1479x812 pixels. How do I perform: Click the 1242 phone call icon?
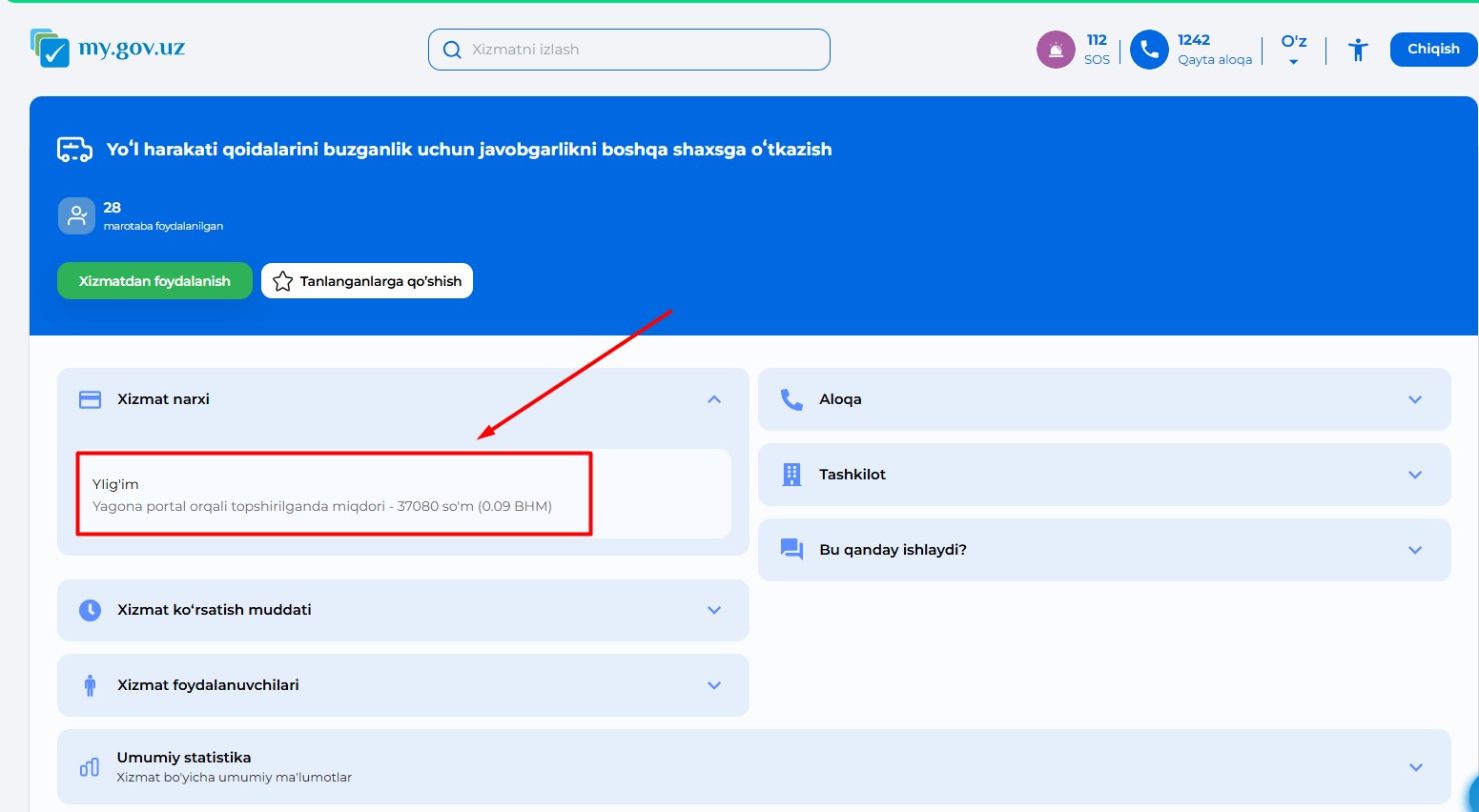pyautogui.click(x=1148, y=50)
